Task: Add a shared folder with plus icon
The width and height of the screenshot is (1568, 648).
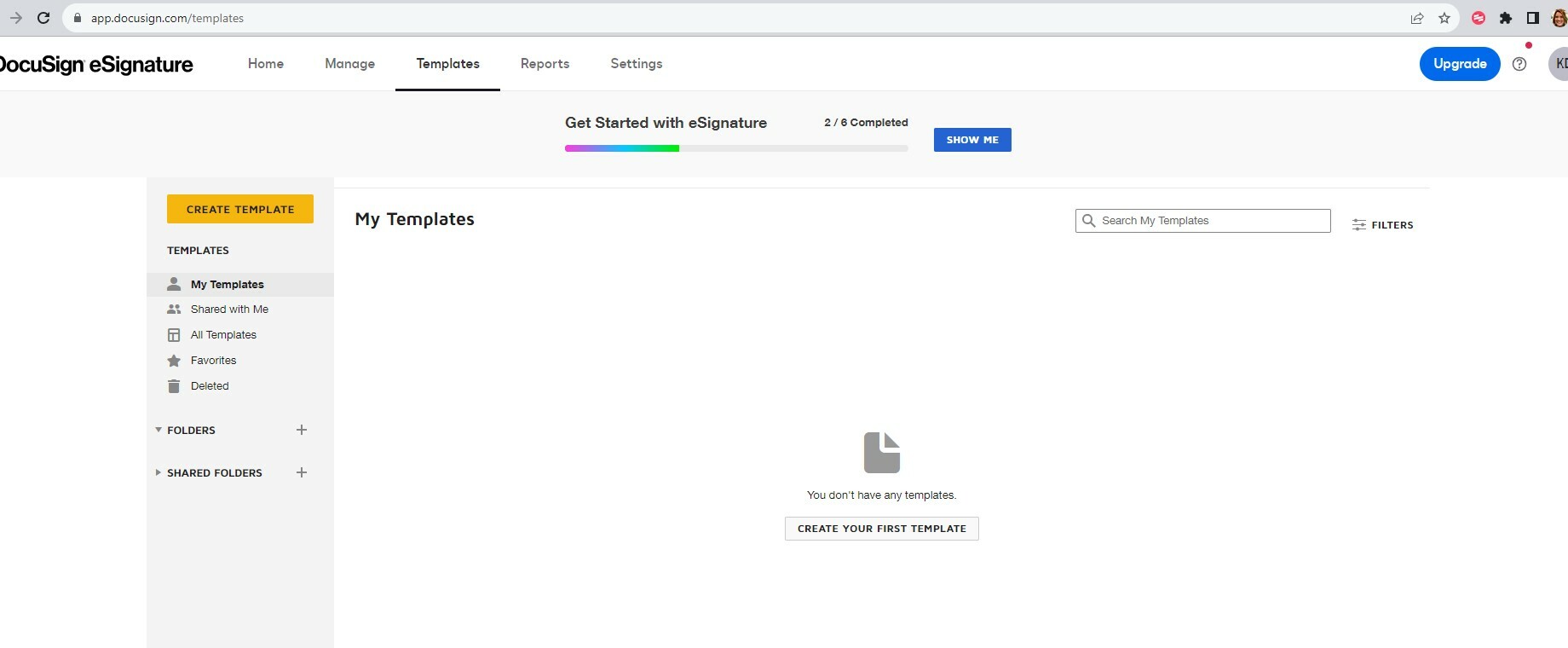Action: point(302,472)
